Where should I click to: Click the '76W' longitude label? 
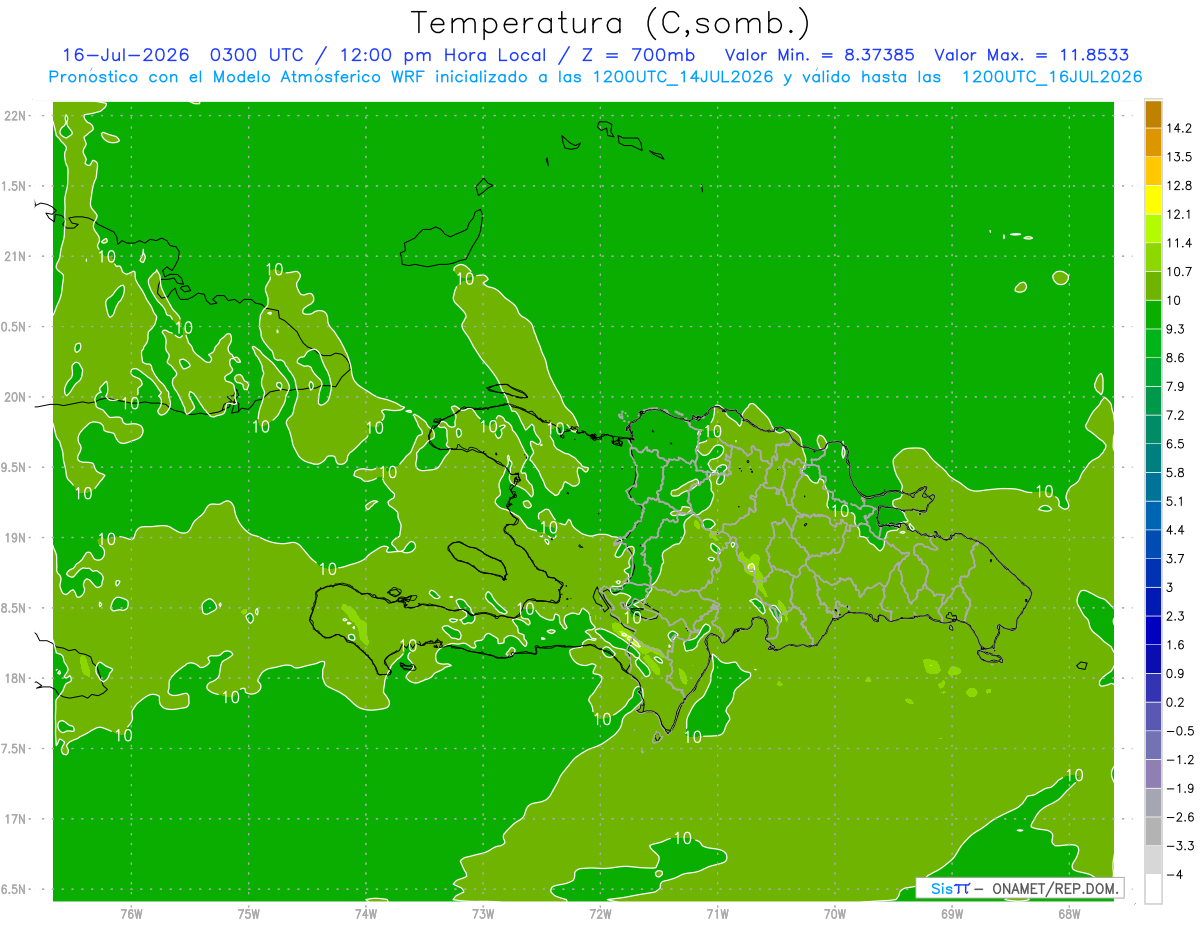[x=131, y=914]
